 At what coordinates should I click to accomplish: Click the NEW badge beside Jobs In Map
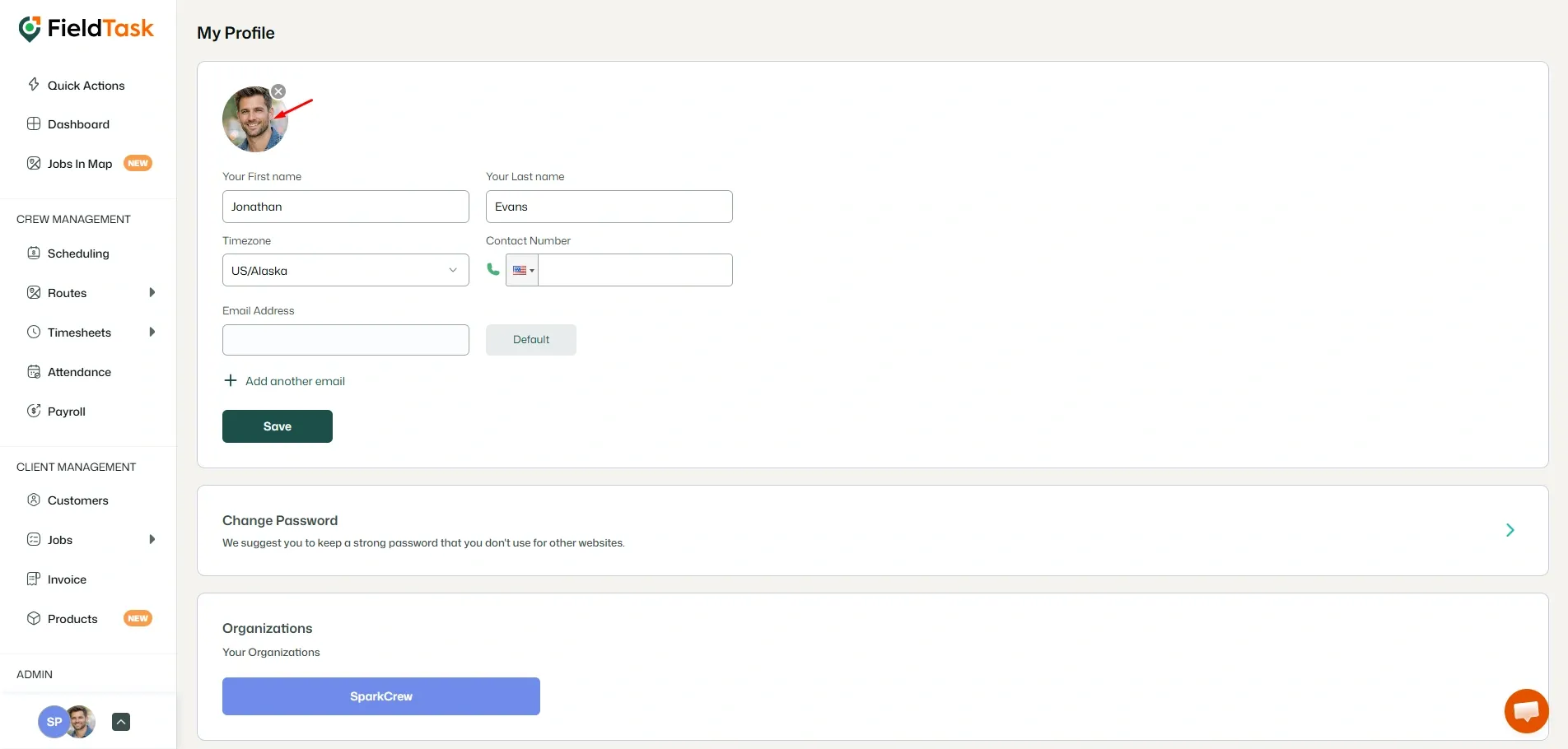138,163
